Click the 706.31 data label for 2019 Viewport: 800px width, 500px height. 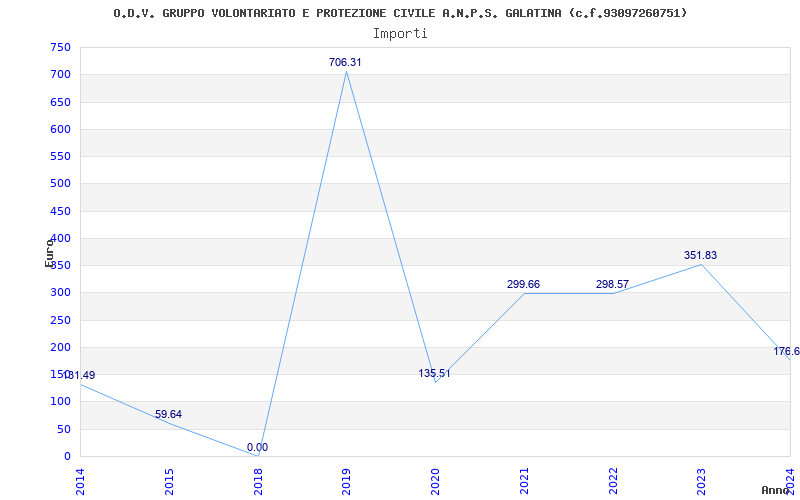click(345, 62)
